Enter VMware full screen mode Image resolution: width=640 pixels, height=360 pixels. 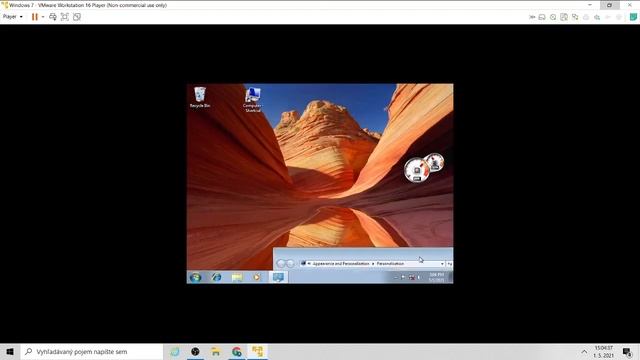point(64,17)
